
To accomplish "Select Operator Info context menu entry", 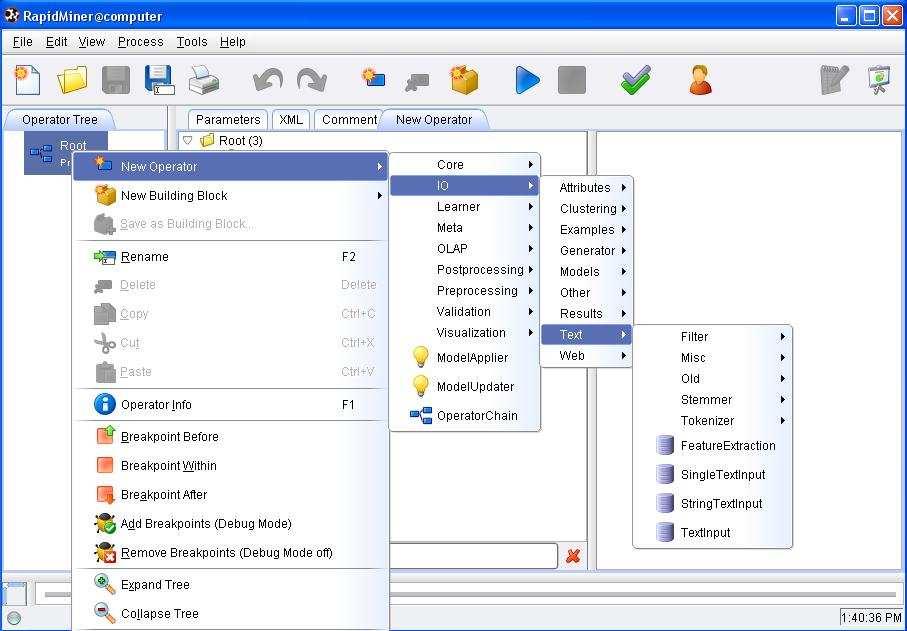I will tap(231, 404).
